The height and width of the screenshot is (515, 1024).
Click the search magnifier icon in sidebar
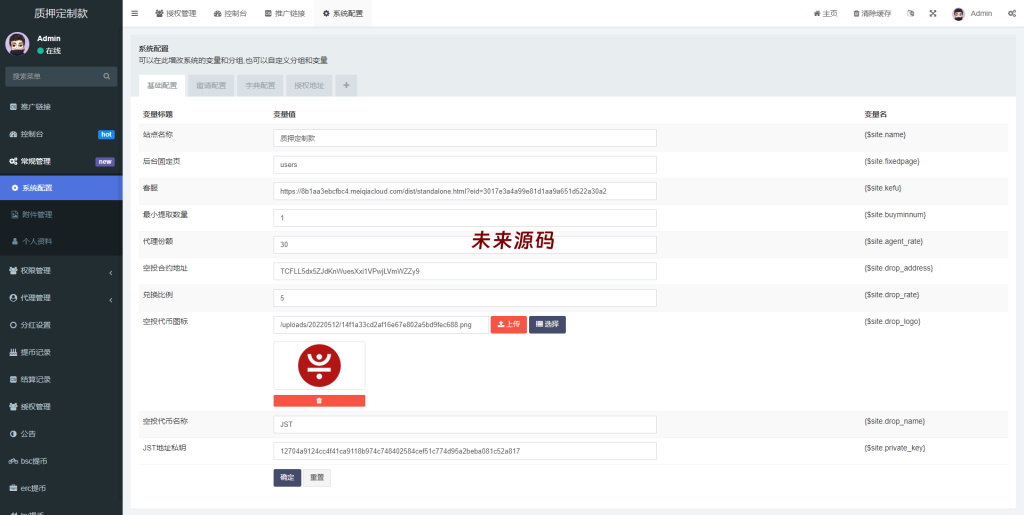pyautogui.click(x=106, y=76)
